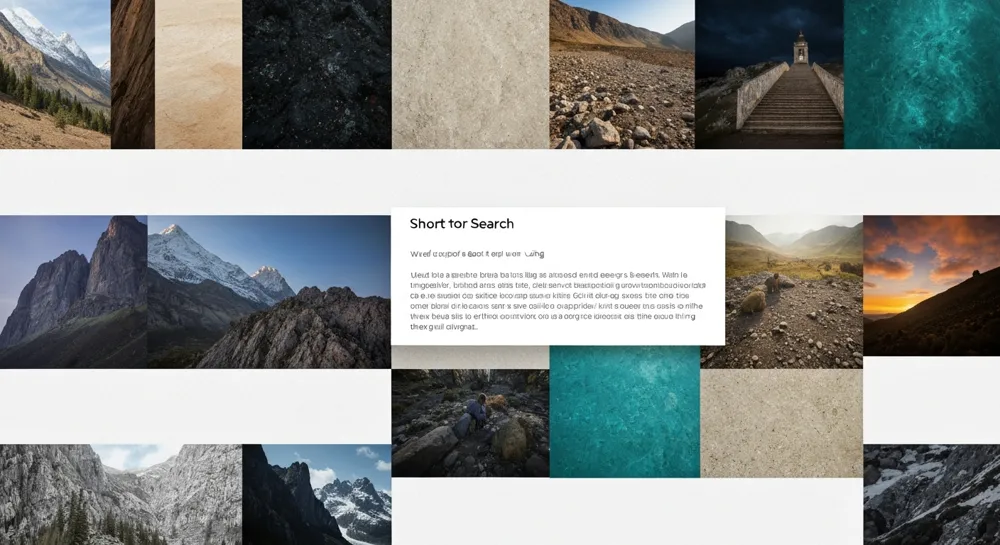Select the teal texture below the text card
The height and width of the screenshot is (545, 1000).
[624, 411]
